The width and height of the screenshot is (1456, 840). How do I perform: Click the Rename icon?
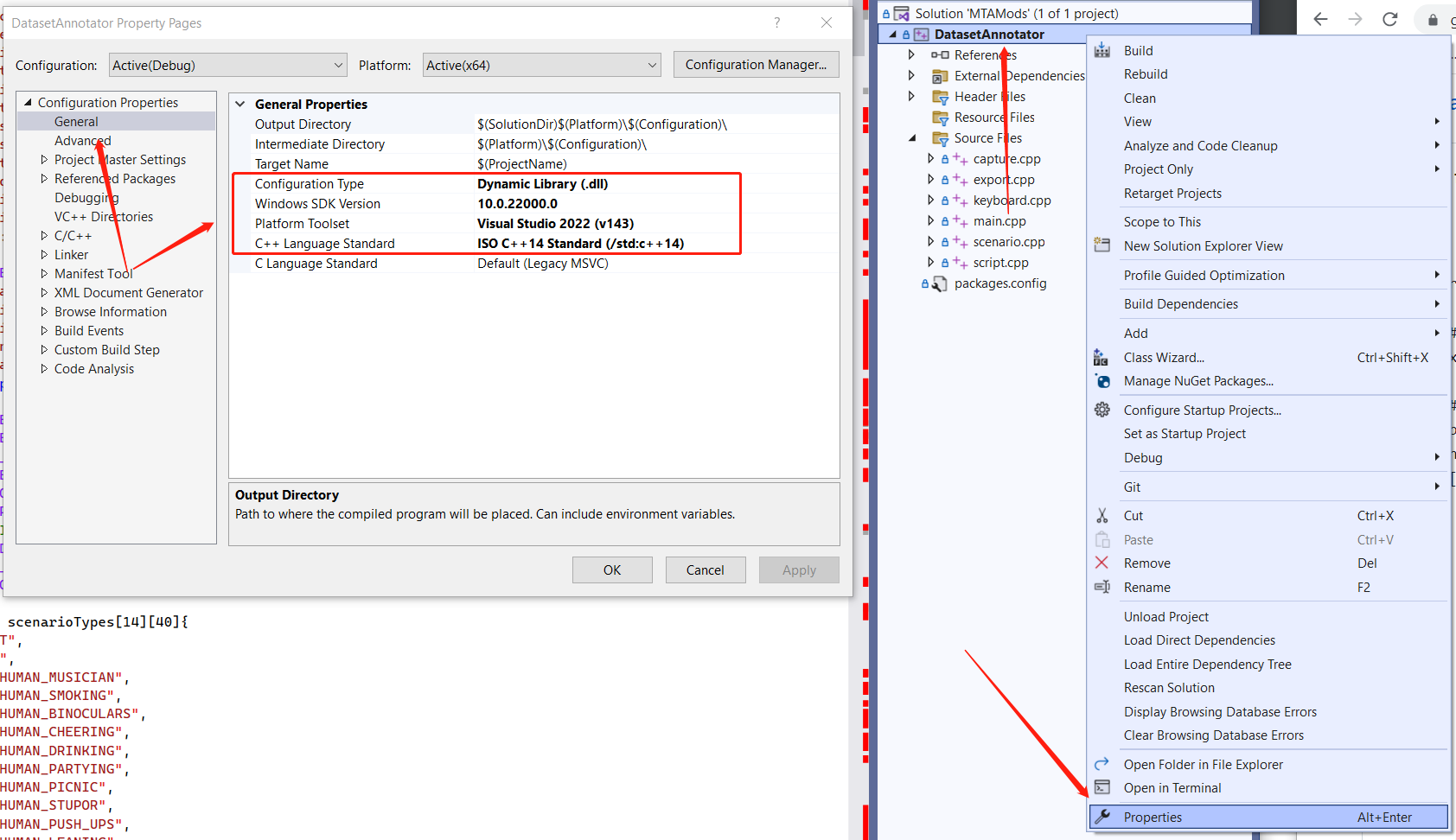[1102, 587]
